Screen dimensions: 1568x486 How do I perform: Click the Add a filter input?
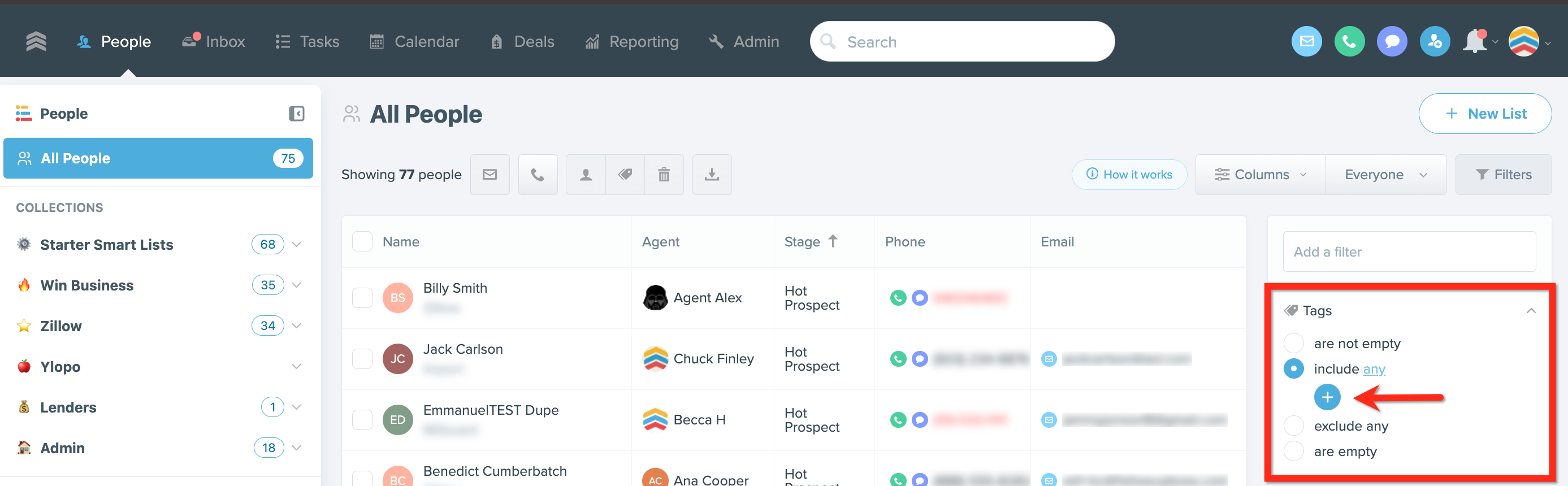pyautogui.click(x=1409, y=251)
